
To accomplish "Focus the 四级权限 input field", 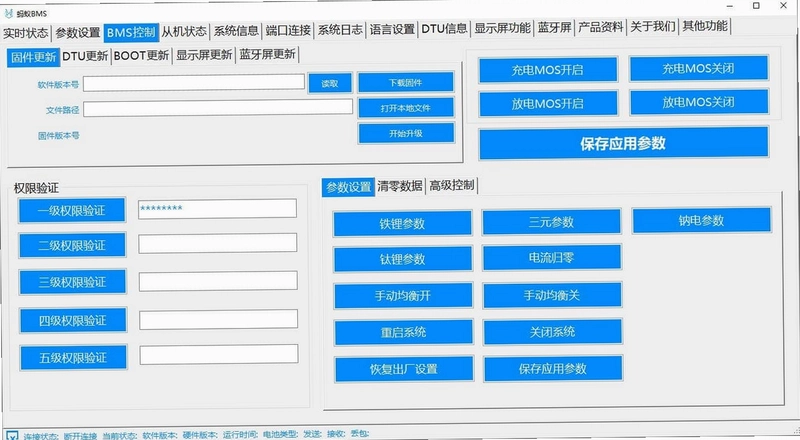I will [219, 320].
